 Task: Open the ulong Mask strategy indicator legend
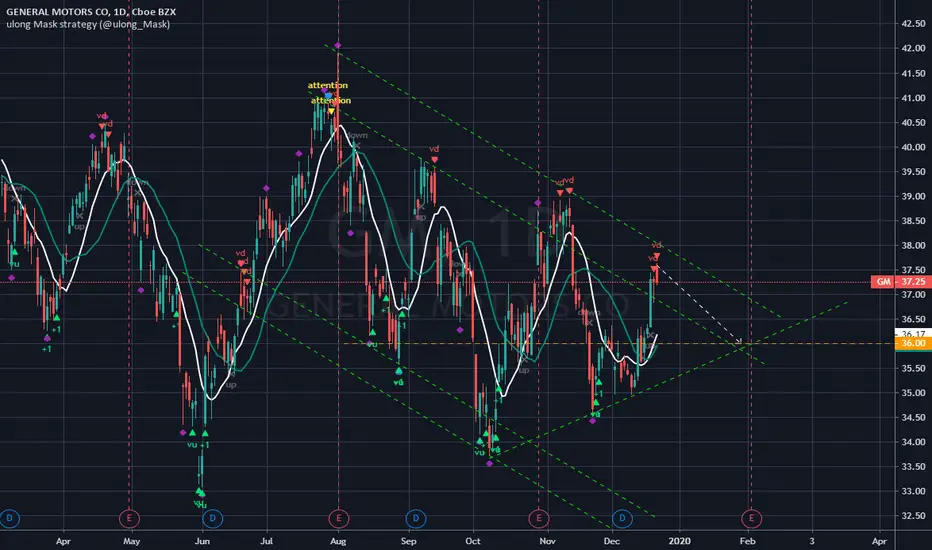point(88,24)
